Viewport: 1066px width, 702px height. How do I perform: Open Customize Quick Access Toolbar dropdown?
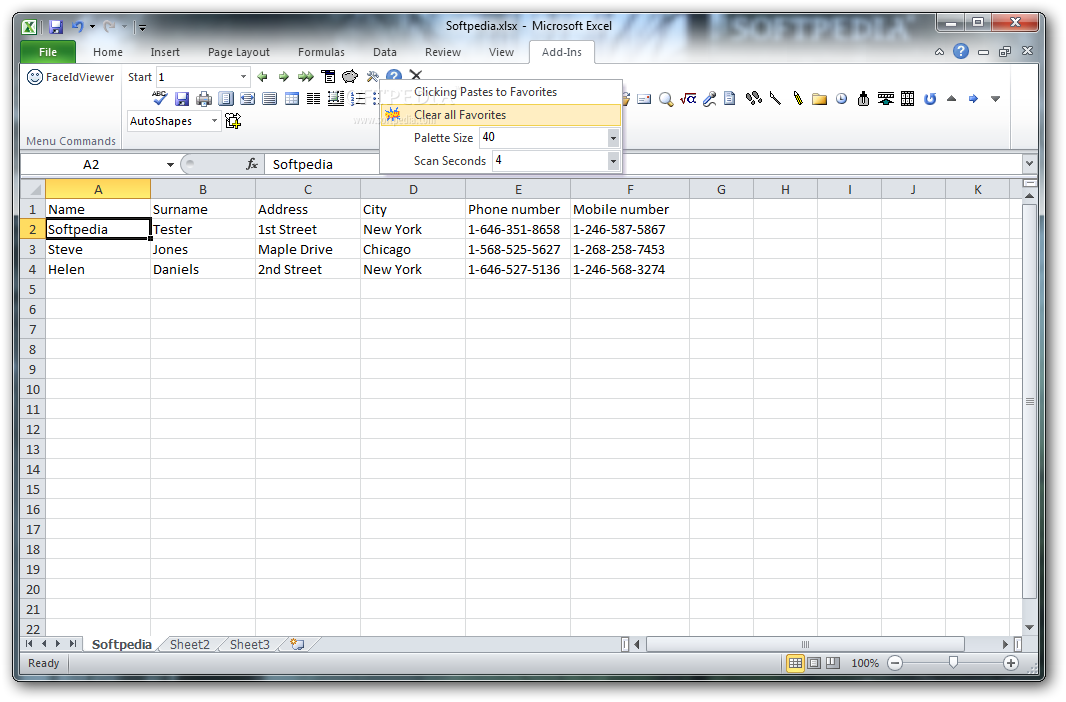pyautogui.click(x=142, y=27)
